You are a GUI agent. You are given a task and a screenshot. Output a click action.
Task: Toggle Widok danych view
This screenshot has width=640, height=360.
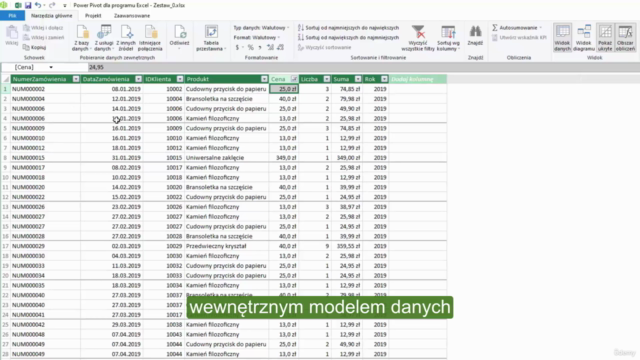pos(562,38)
